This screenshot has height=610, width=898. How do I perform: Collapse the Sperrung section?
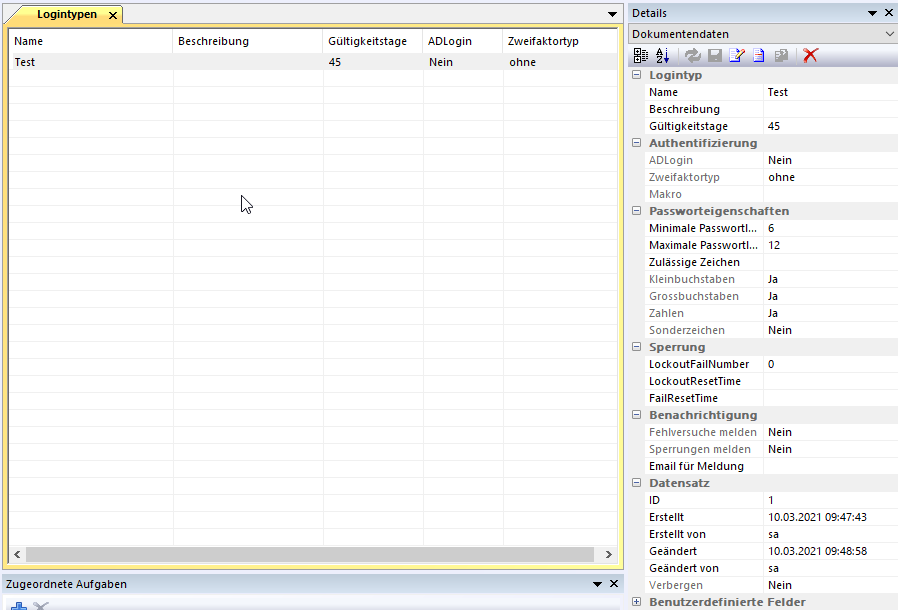(x=637, y=347)
